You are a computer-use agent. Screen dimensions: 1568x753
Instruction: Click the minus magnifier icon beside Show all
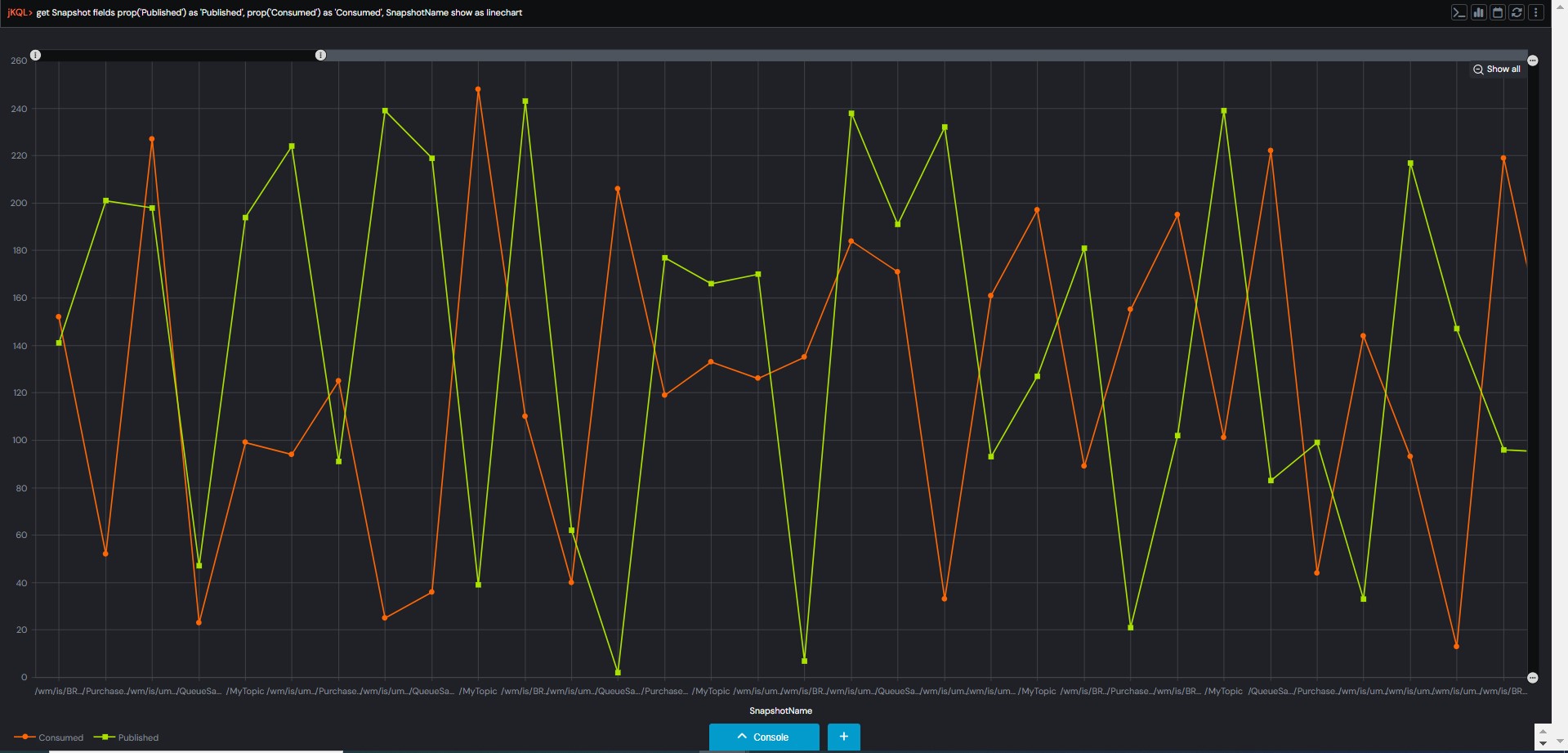coord(1478,69)
